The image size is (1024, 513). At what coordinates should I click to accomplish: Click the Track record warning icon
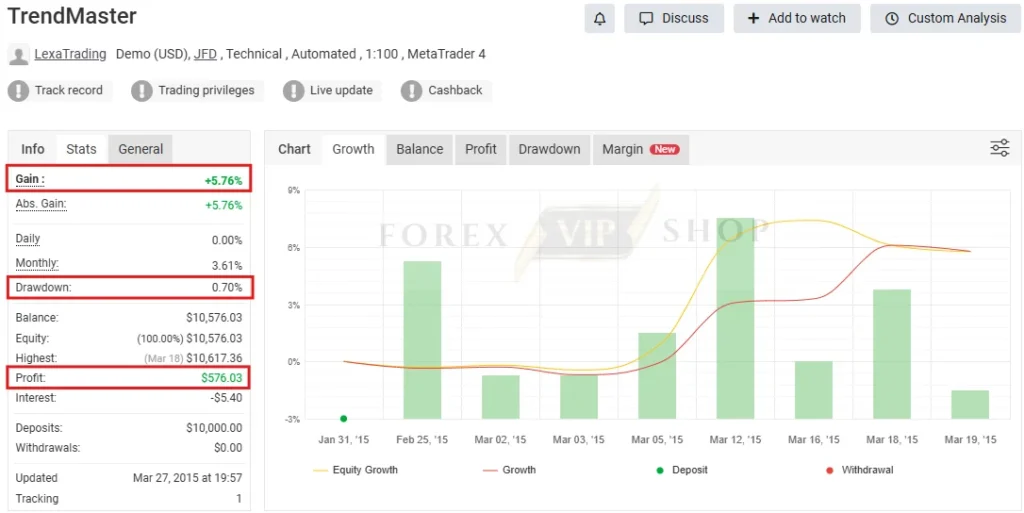[x=18, y=91]
